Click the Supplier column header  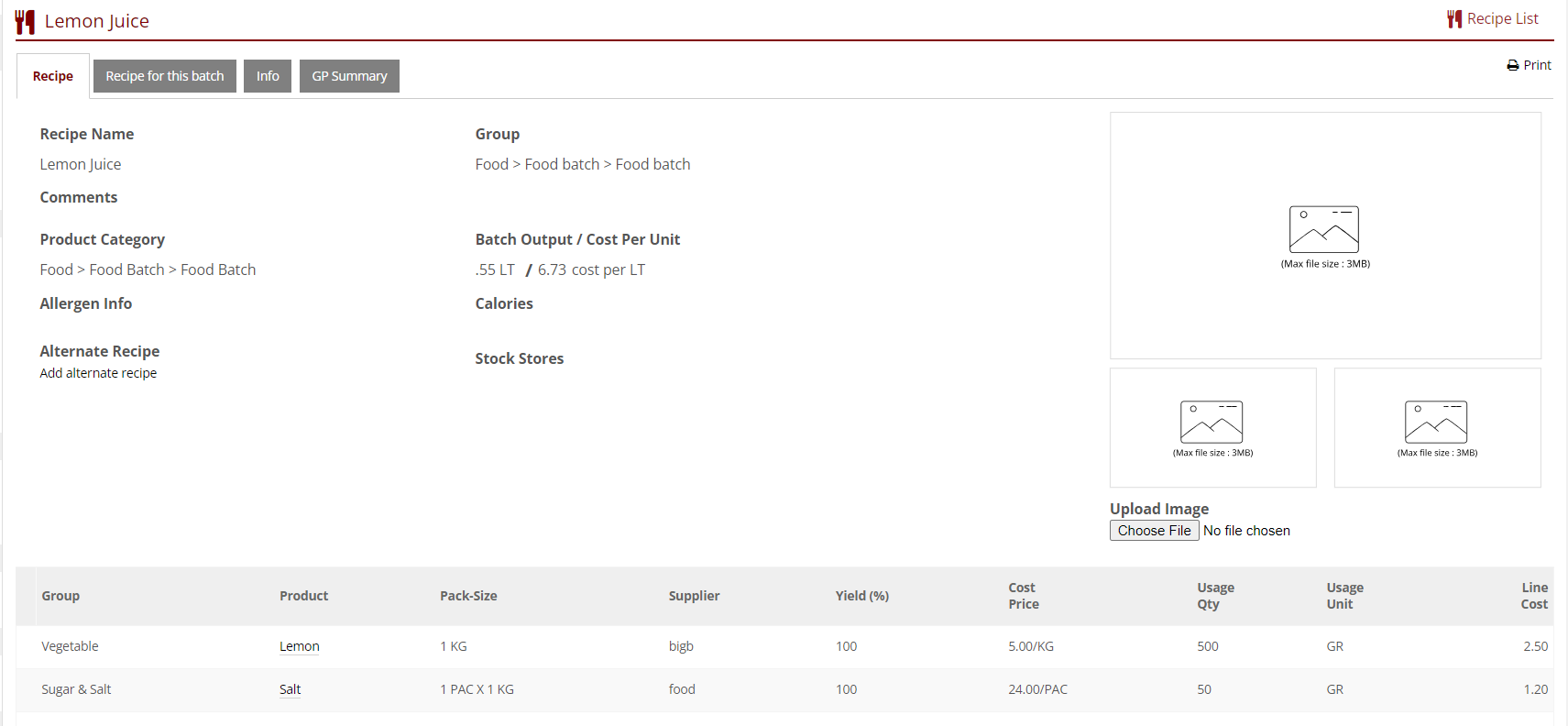(694, 596)
